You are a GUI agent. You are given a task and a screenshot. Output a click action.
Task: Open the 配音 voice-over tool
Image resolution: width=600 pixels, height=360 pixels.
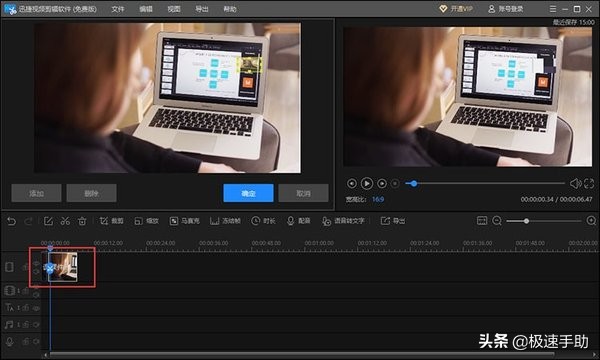(298, 221)
